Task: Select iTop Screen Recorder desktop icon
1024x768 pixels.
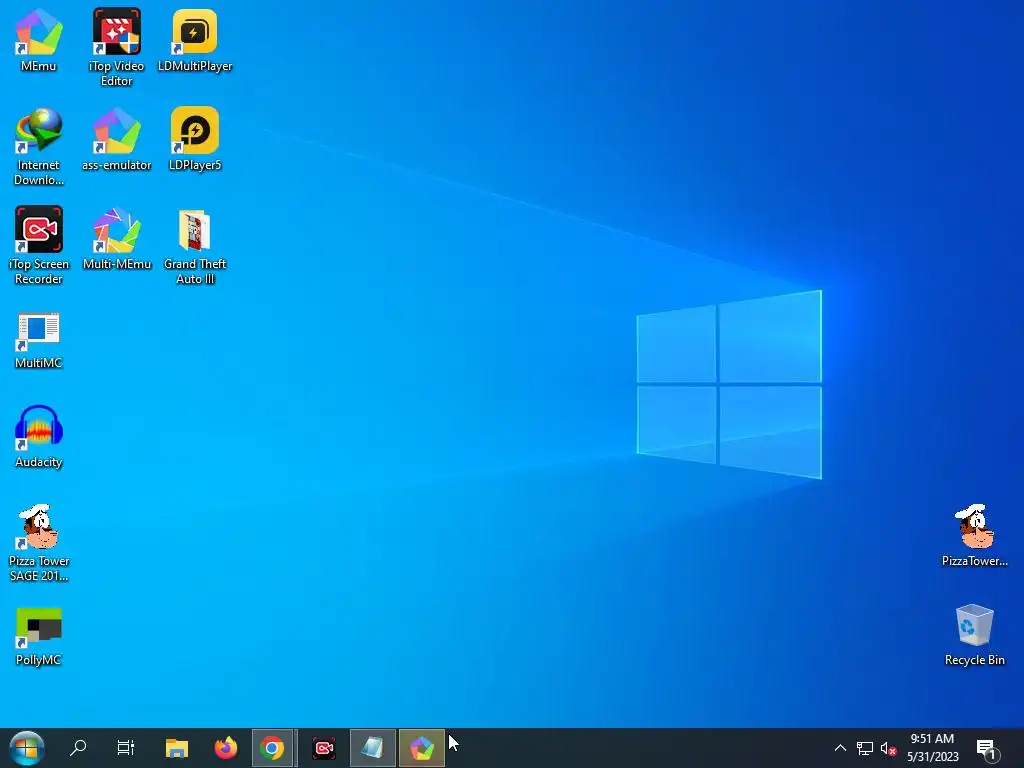Action: [39, 246]
